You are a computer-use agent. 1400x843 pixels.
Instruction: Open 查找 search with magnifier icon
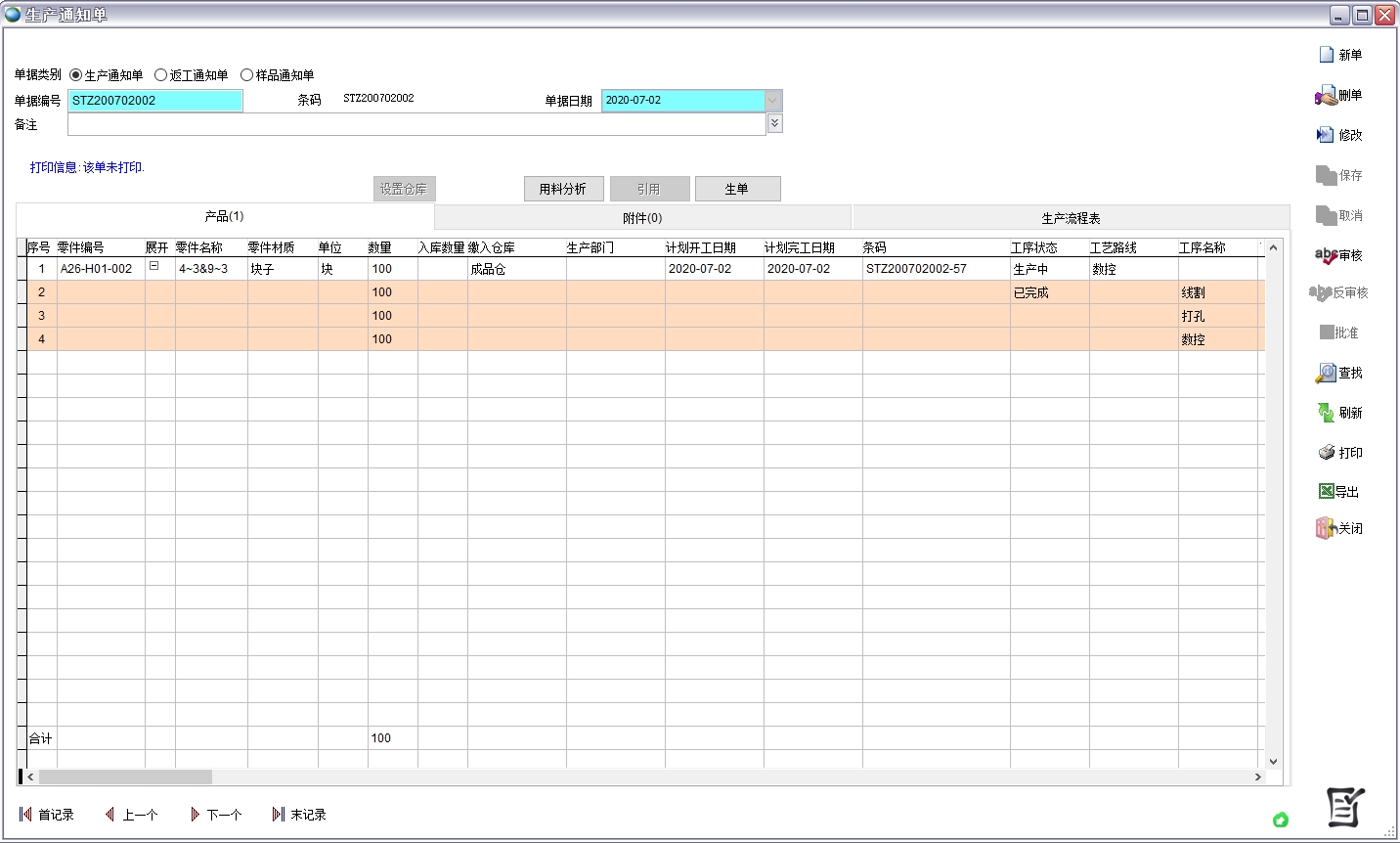tap(1326, 373)
